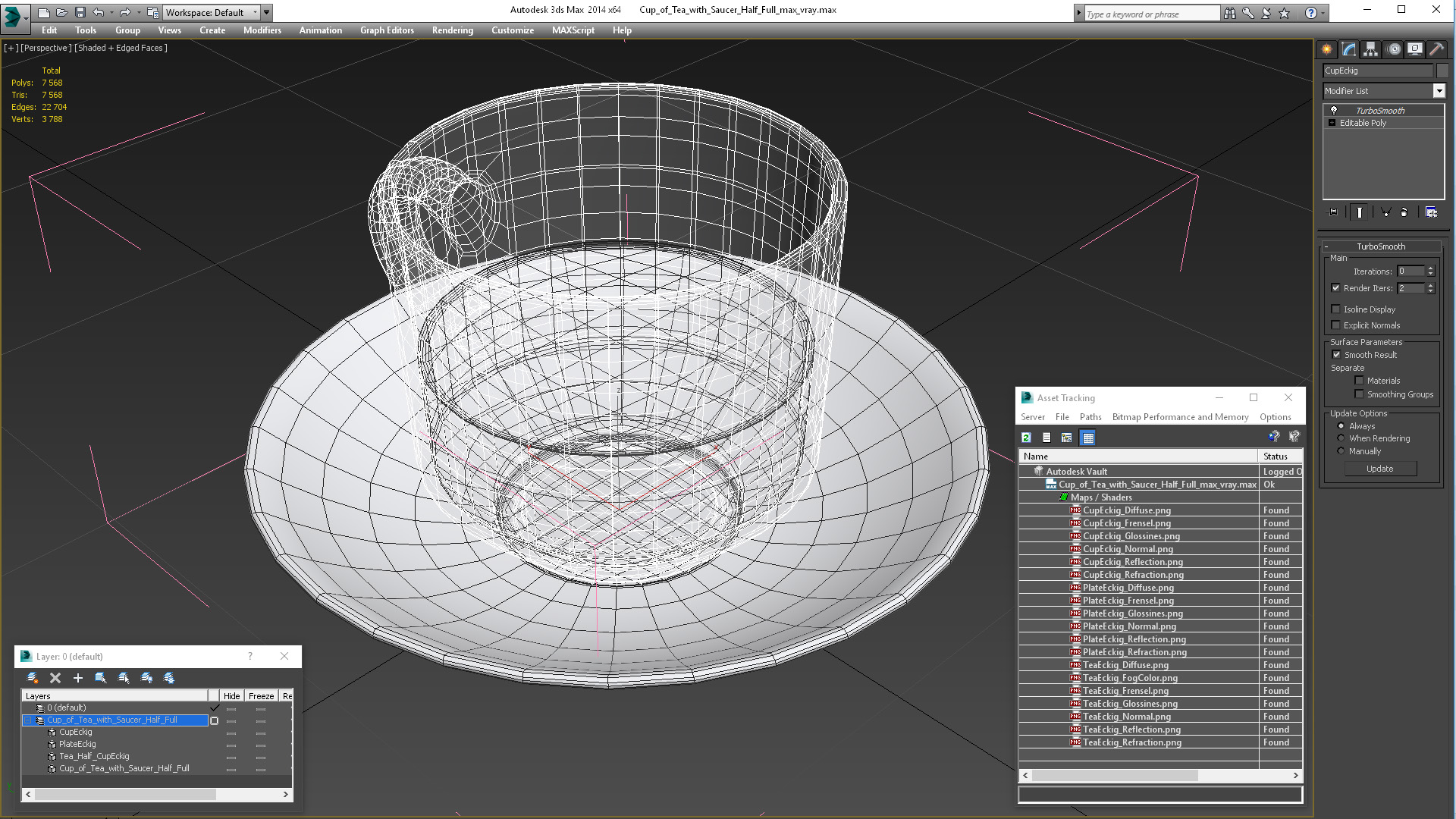
Task: Open the Modifiers menu
Action: [262, 30]
